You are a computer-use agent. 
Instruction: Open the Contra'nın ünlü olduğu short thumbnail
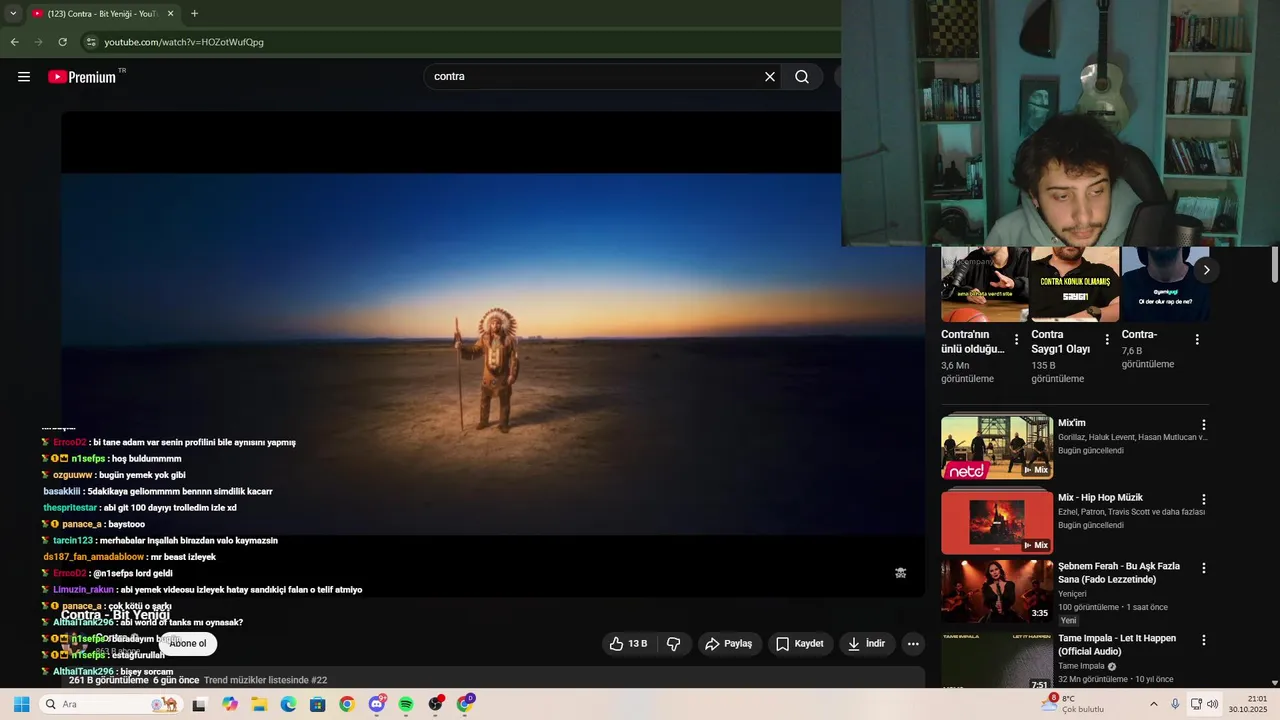tap(984, 284)
